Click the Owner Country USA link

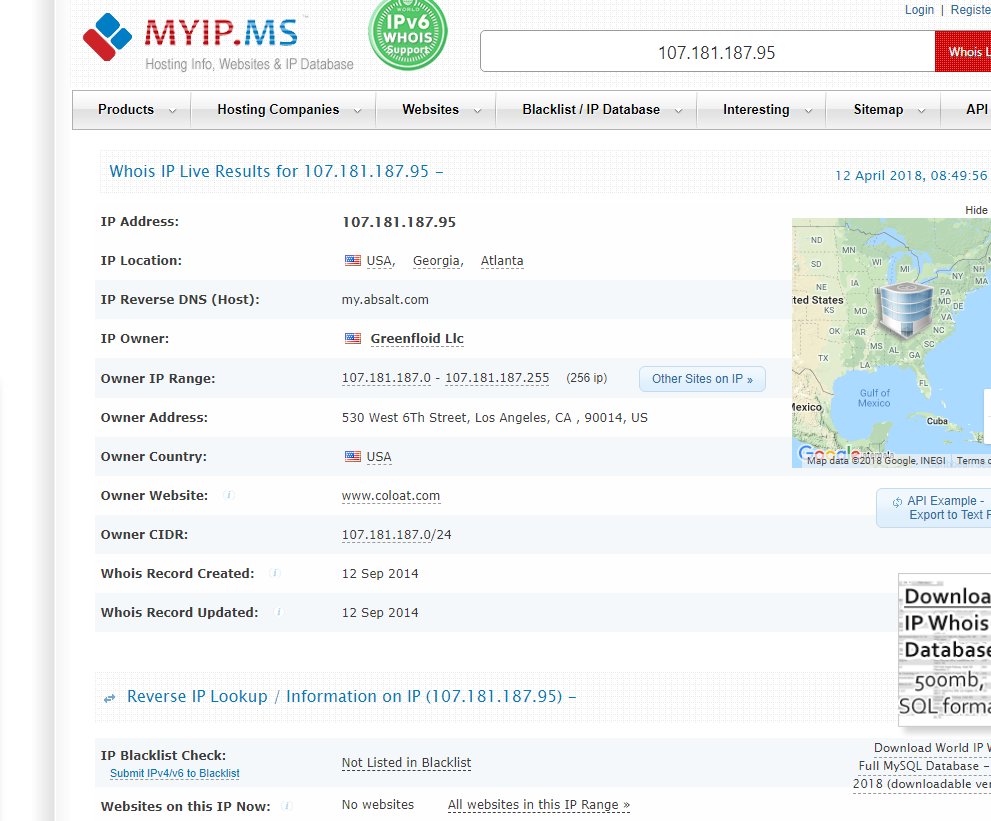pyautogui.click(x=379, y=457)
